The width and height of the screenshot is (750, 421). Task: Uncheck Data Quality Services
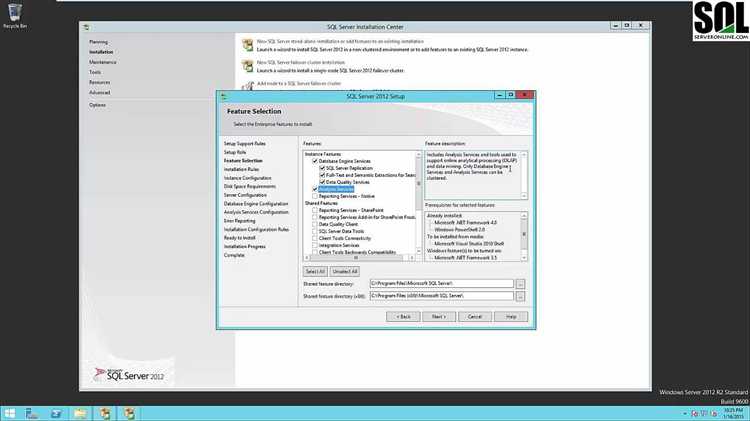[x=322, y=182]
